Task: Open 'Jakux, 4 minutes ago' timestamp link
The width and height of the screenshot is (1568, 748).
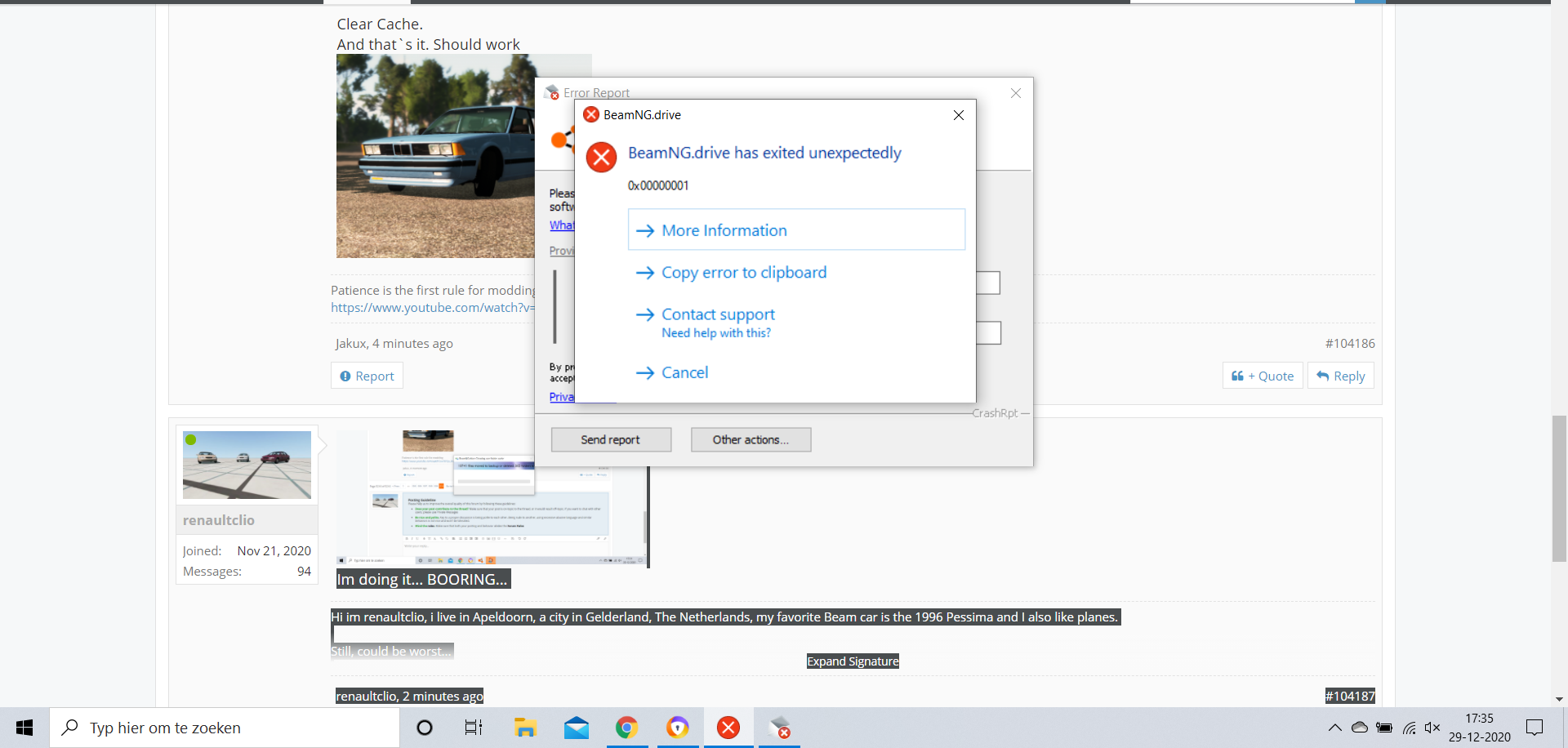Action: 394,344
